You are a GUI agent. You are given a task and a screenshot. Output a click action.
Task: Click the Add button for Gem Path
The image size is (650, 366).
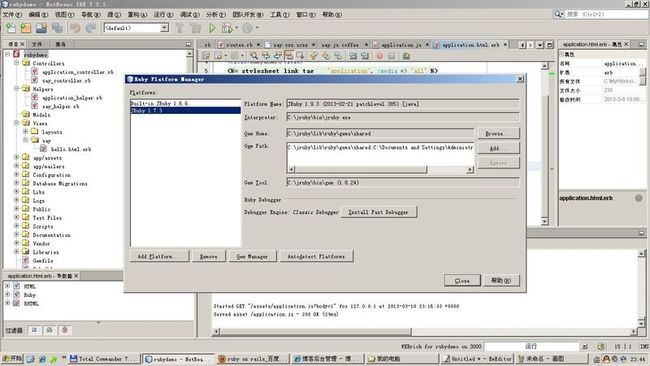(498, 148)
